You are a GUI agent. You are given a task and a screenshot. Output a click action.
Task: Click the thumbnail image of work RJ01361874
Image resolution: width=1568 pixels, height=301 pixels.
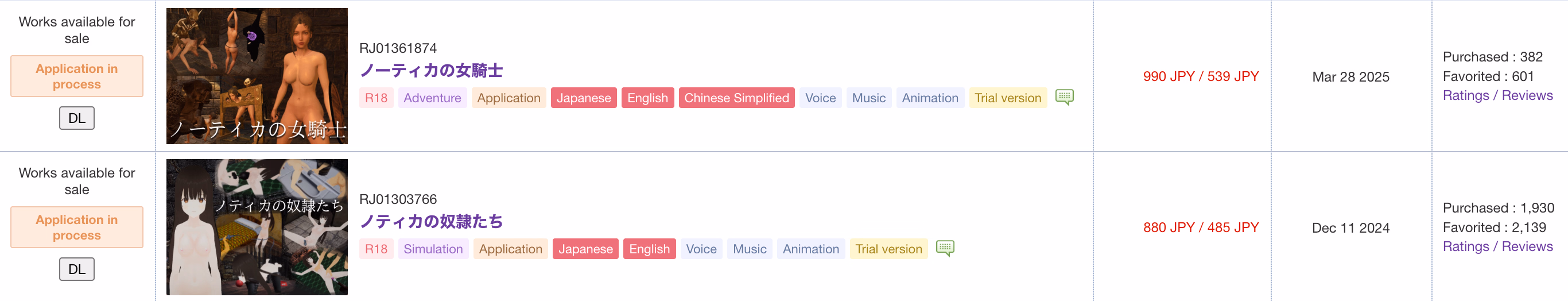257,76
